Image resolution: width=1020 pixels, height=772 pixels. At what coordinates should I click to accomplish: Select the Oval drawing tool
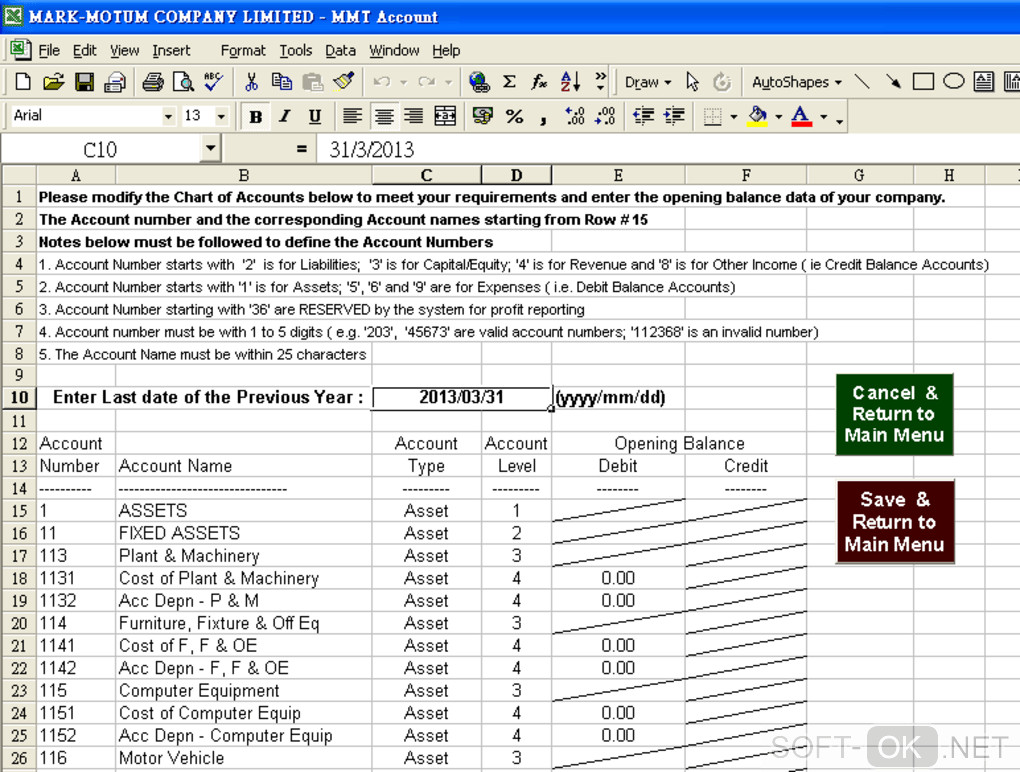954,82
